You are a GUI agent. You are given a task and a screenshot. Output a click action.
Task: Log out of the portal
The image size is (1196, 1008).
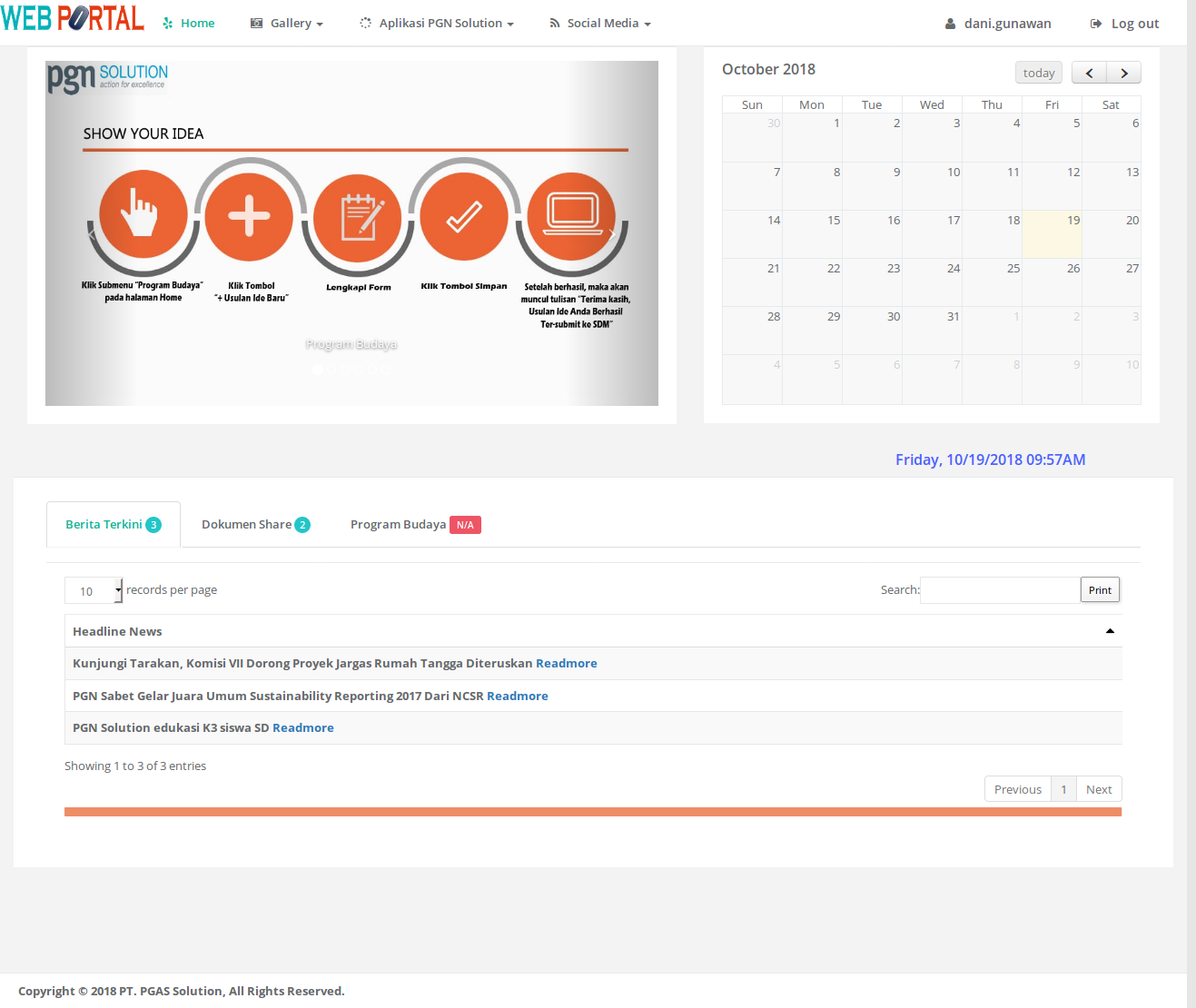tap(1124, 24)
